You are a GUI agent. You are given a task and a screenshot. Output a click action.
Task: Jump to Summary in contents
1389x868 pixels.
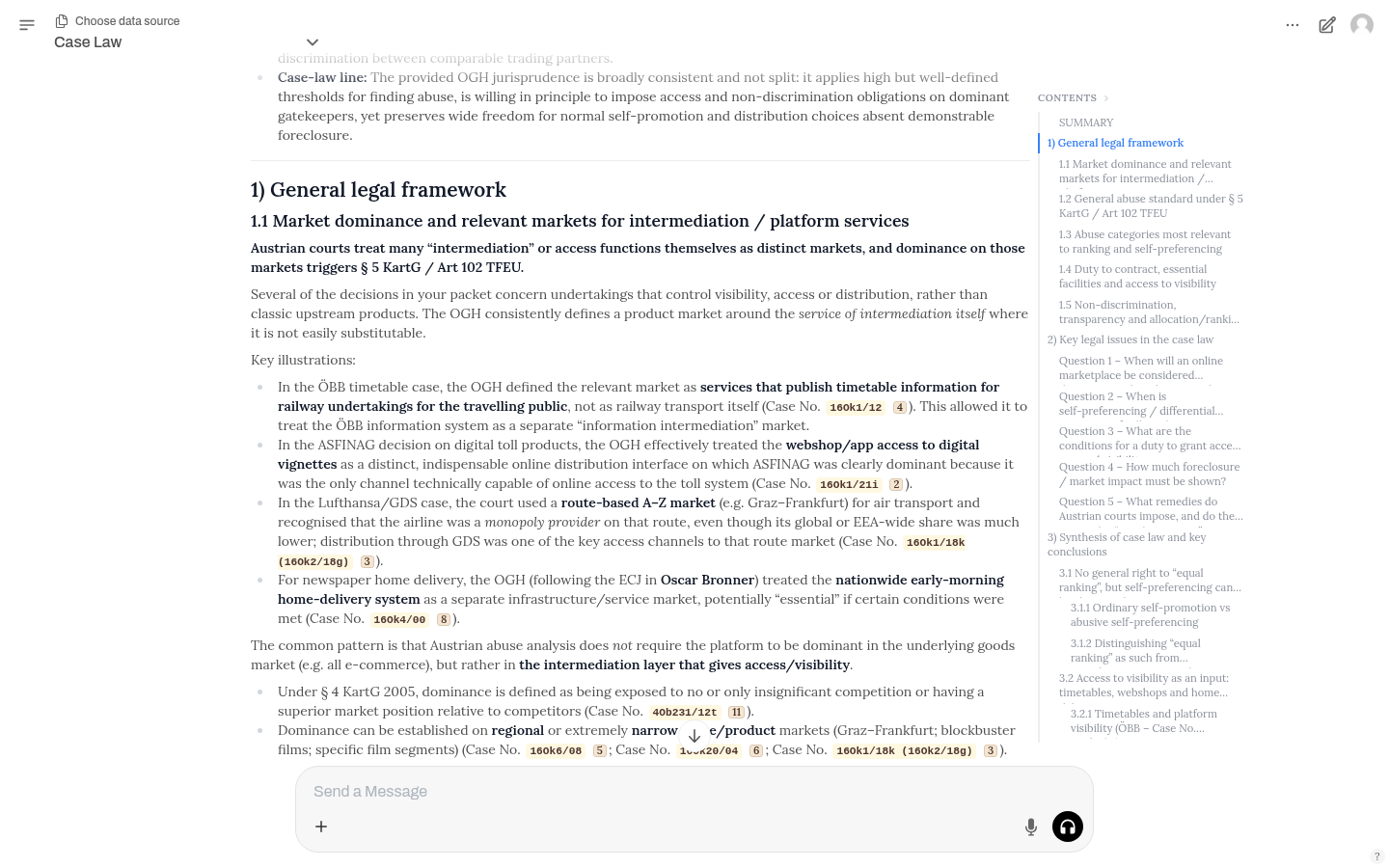coord(1085,122)
